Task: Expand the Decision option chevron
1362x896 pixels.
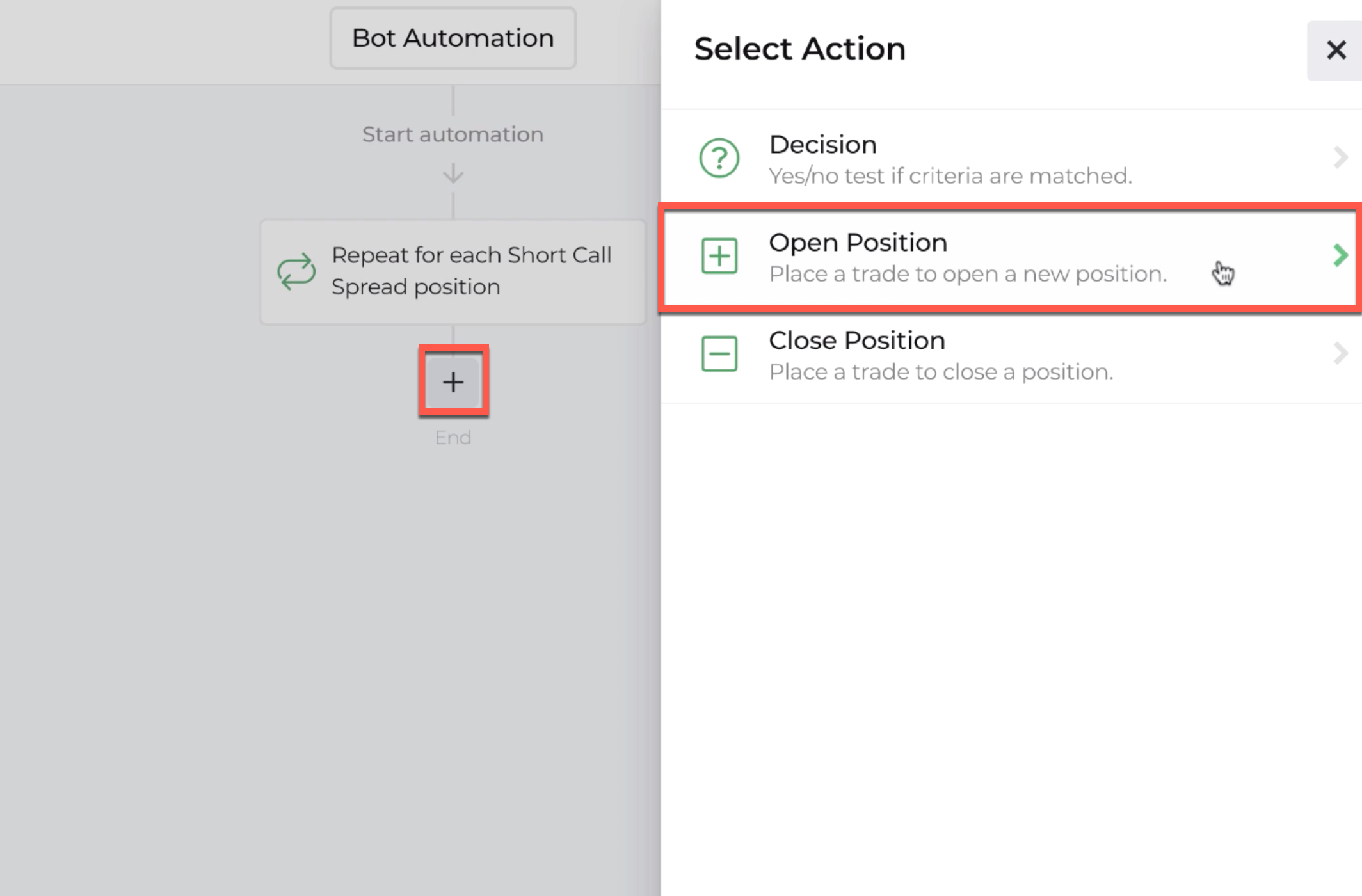Action: [x=1340, y=157]
